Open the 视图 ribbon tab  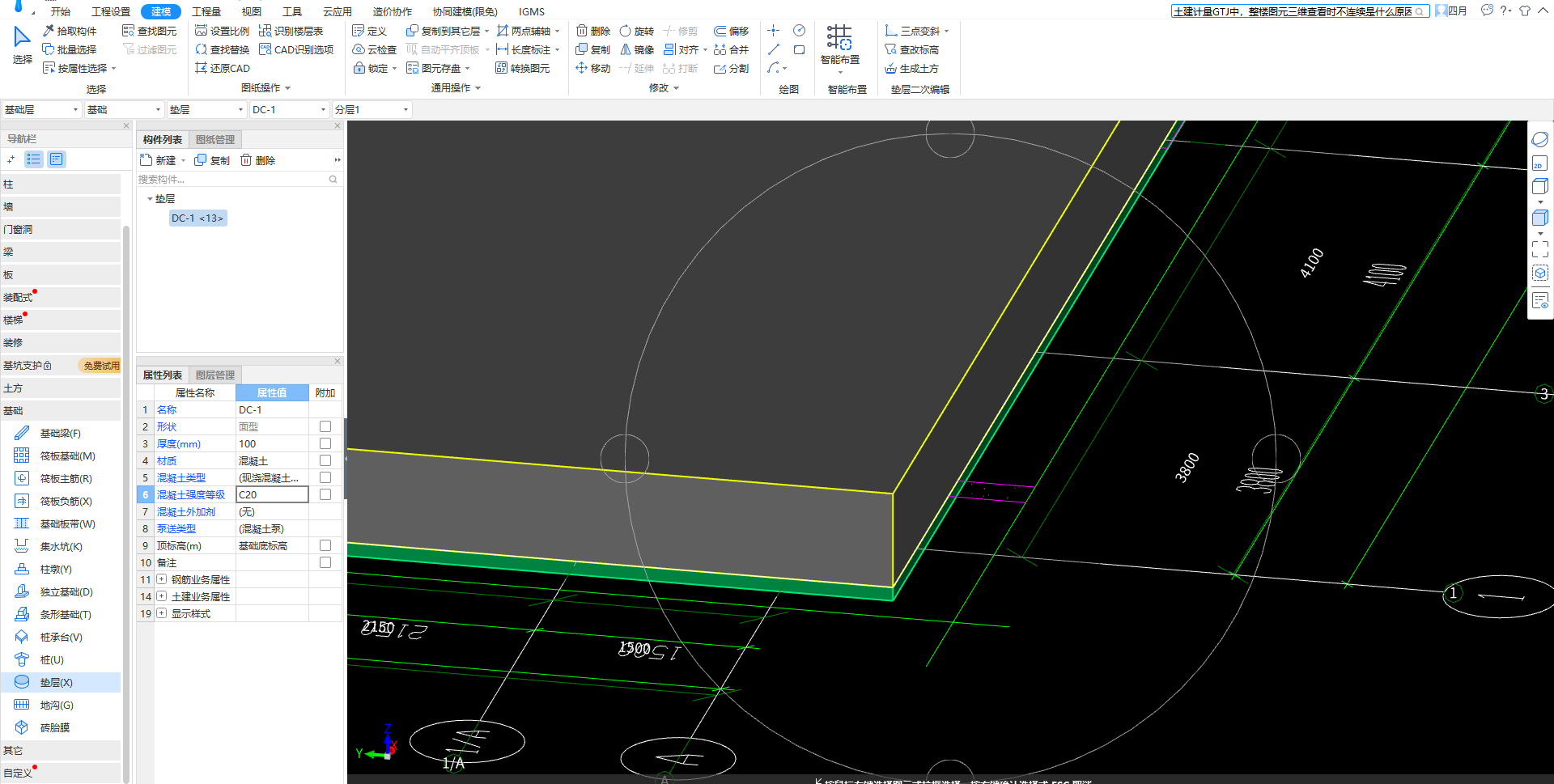pos(252,11)
